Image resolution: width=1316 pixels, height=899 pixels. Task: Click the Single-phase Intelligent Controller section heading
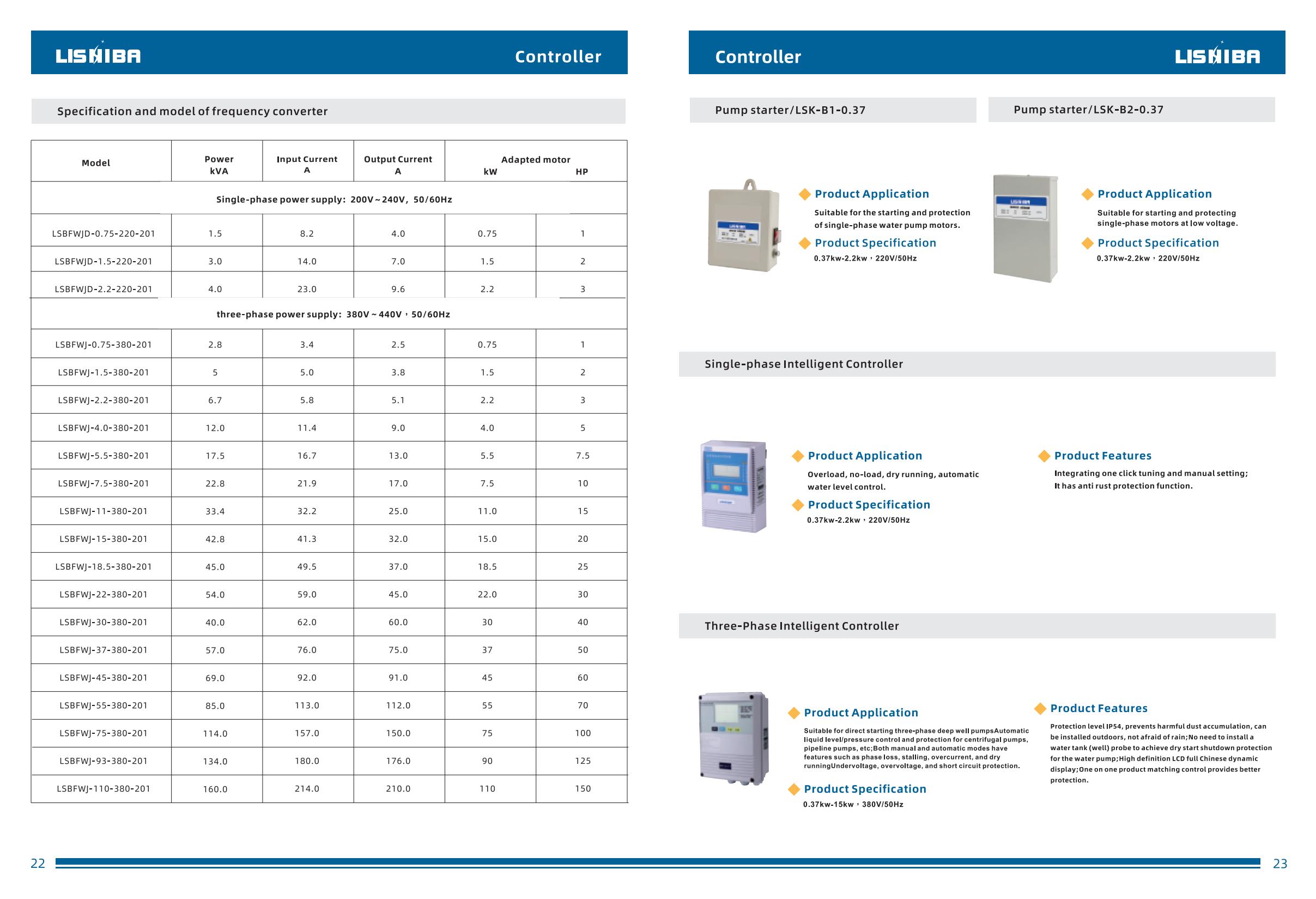point(804,364)
